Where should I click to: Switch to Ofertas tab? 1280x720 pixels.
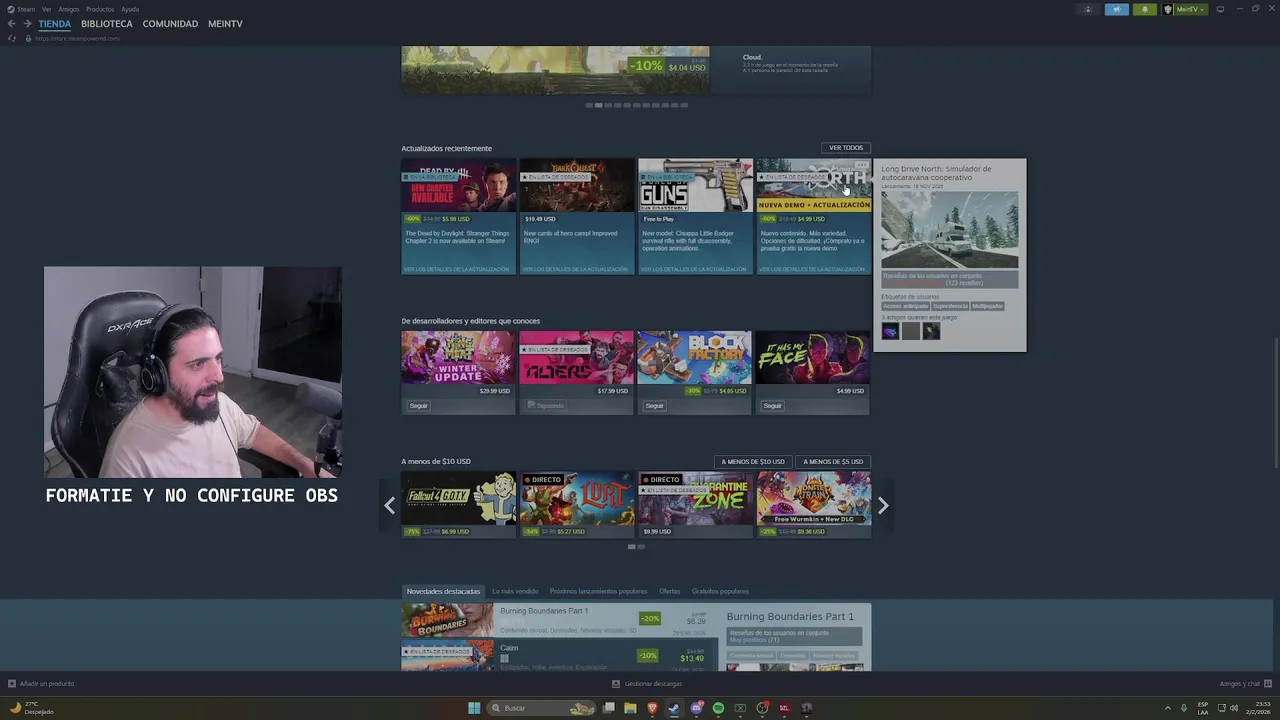click(x=669, y=591)
